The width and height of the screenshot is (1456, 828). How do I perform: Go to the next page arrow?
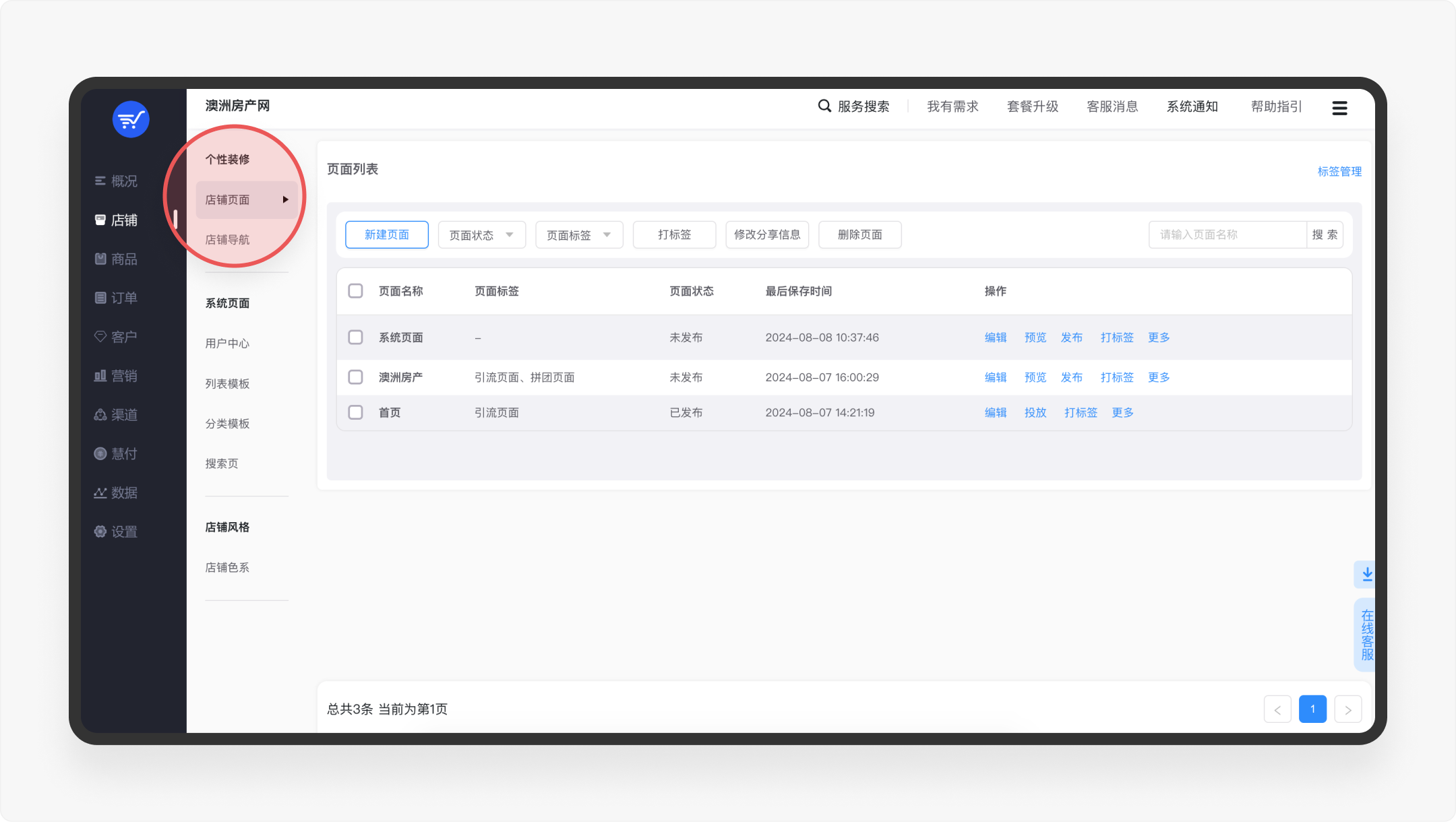coord(1347,709)
